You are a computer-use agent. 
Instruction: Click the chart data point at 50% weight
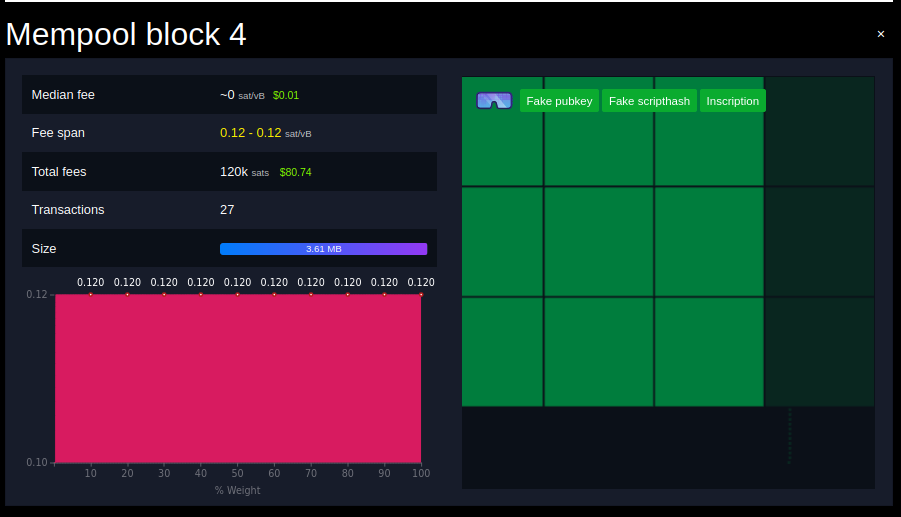coord(237,294)
